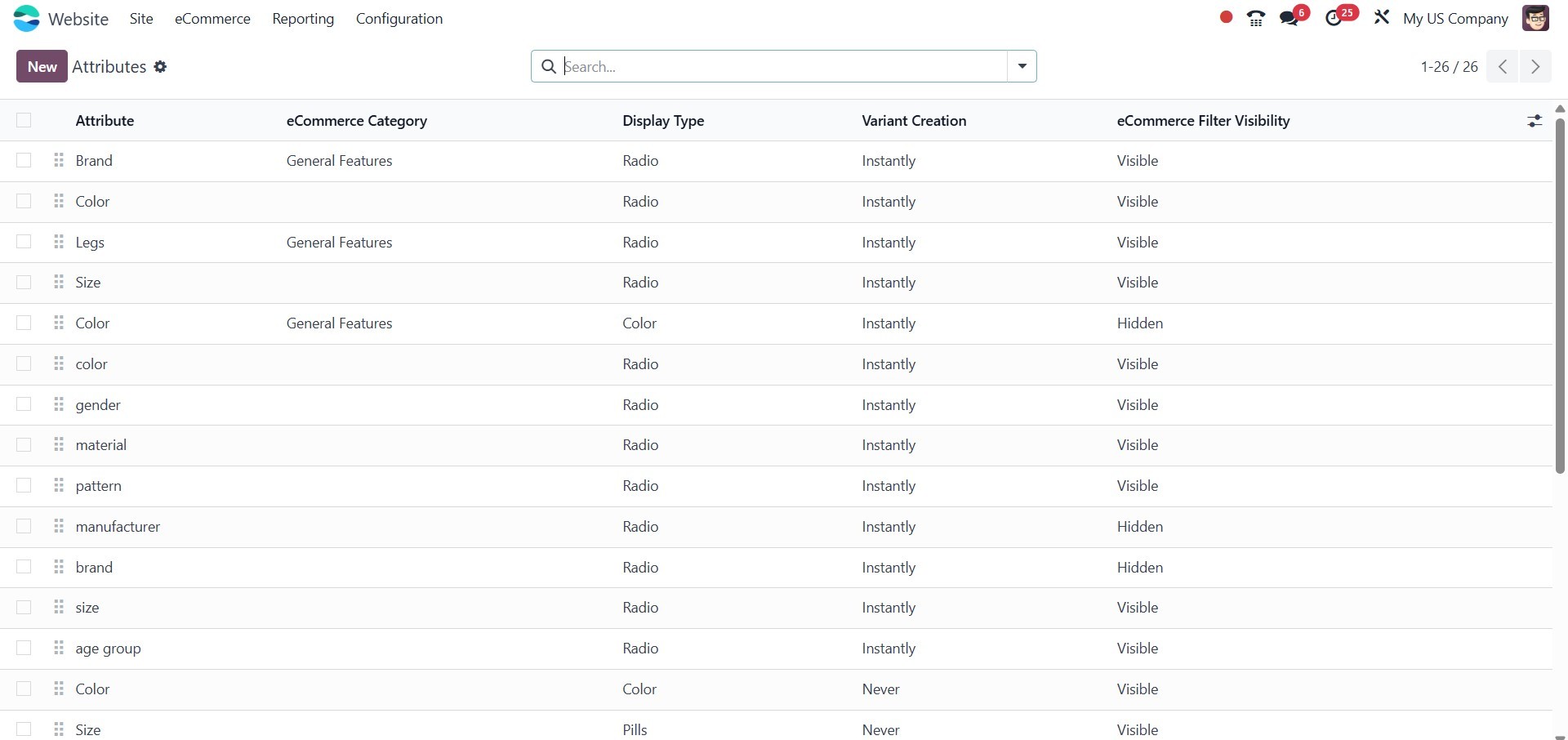Click the New button
Image resolution: width=1568 pixels, height=740 pixels.
pos(42,66)
